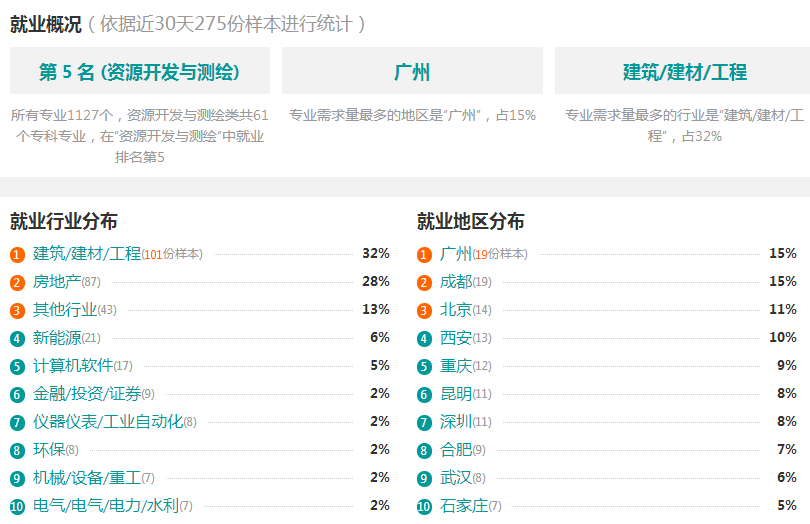The width and height of the screenshot is (810, 524).
Task: Click the 第 5 名 (资源开发与测绘) header box
Action: [x=140, y=71]
